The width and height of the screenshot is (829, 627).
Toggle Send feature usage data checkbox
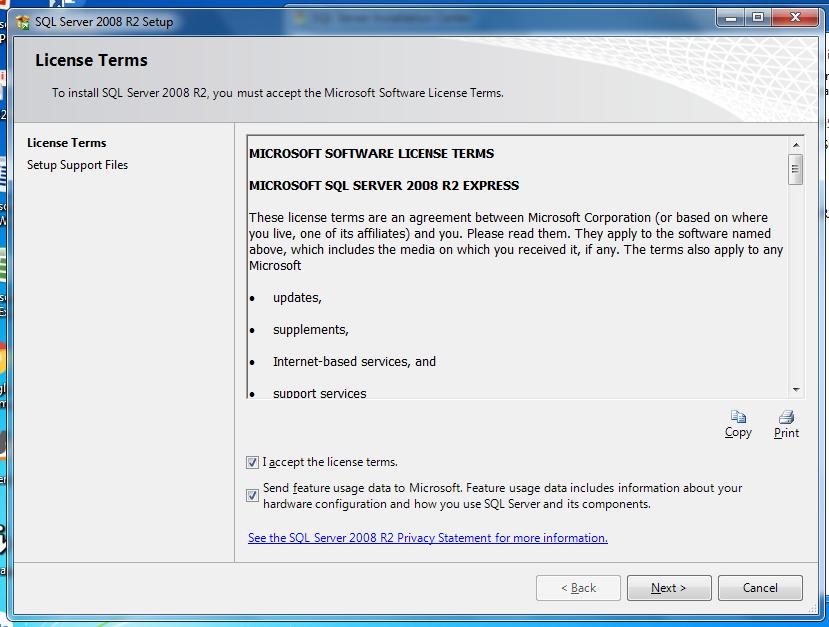click(252, 495)
